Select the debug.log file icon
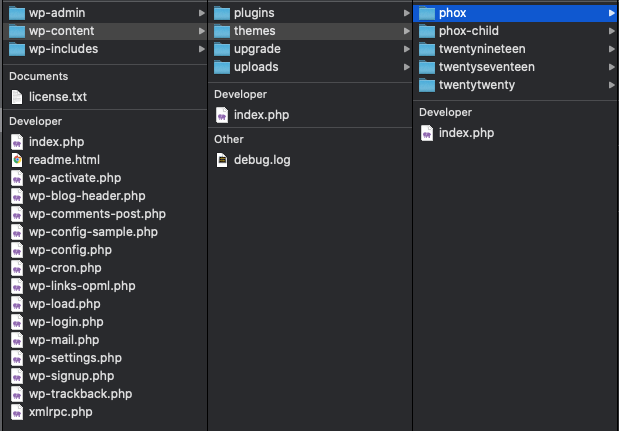This screenshot has width=619, height=431. pyautogui.click(x=222, y=160)
